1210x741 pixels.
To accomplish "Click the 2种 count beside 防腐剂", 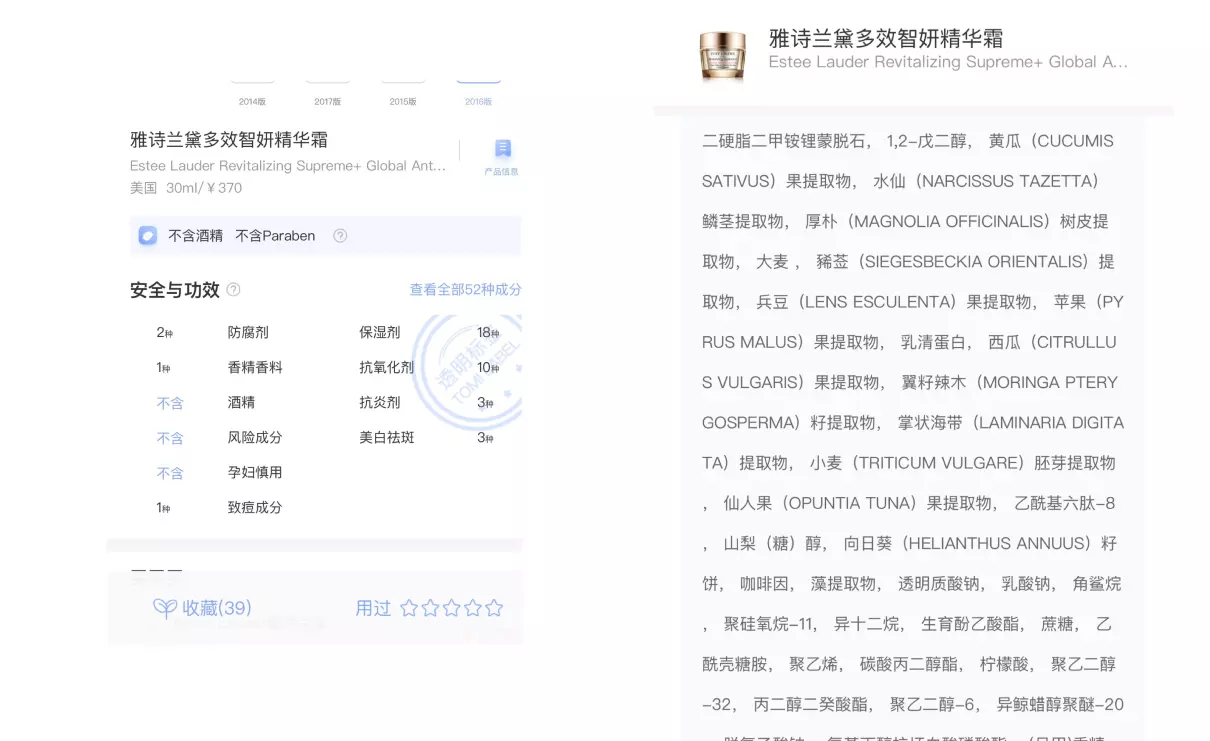I will click(165, 332).
